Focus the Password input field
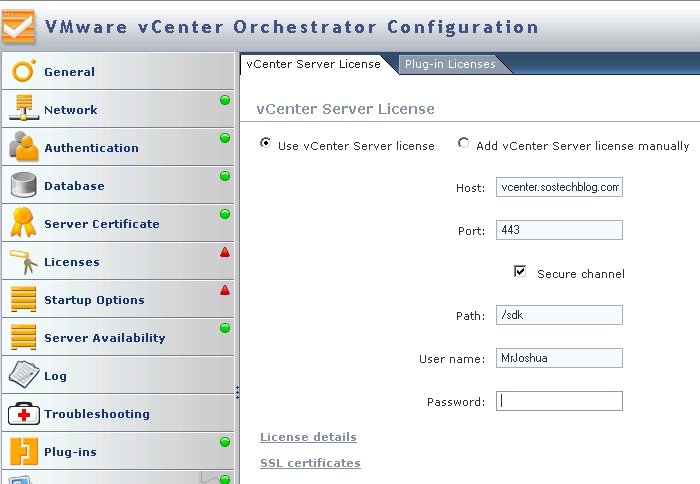700x484 pixels. point(559,401)
